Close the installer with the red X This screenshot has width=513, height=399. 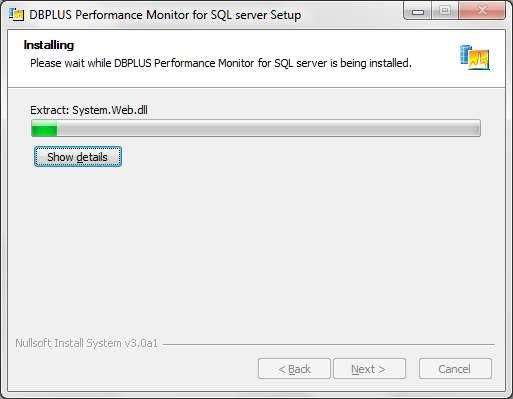[482, 11]
